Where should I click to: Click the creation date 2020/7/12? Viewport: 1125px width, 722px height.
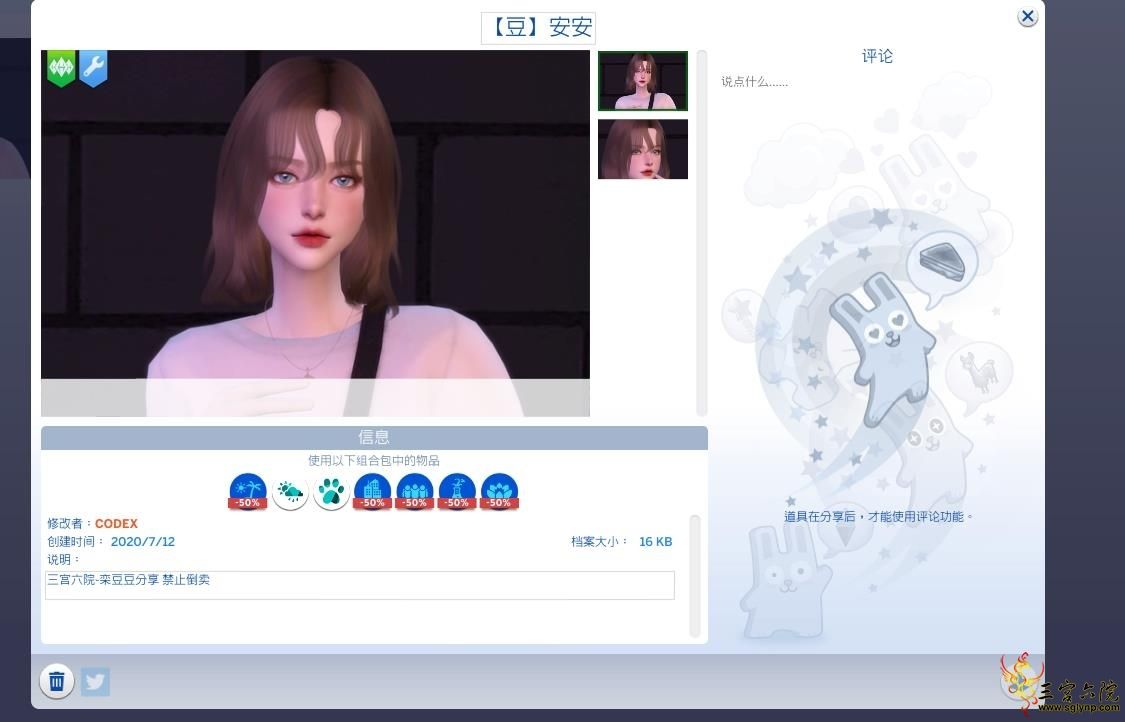pos(143,542)
